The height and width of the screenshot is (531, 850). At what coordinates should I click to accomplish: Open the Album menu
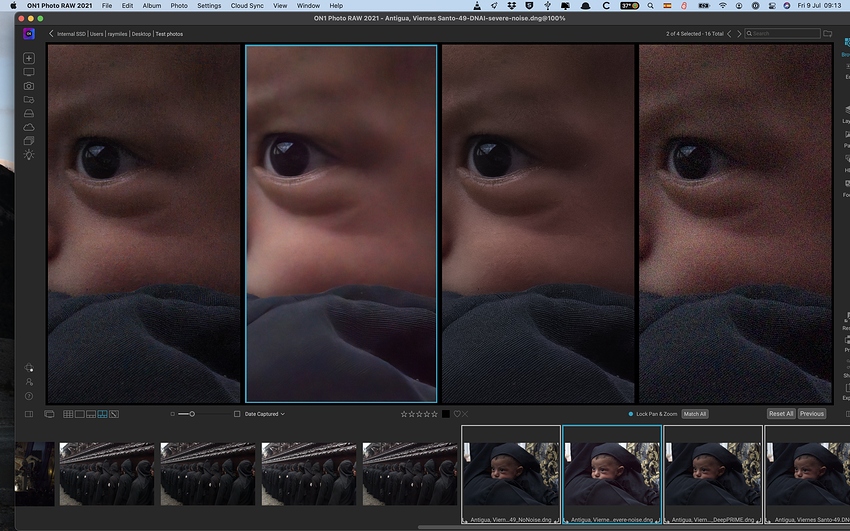click(x=151, y=6)
